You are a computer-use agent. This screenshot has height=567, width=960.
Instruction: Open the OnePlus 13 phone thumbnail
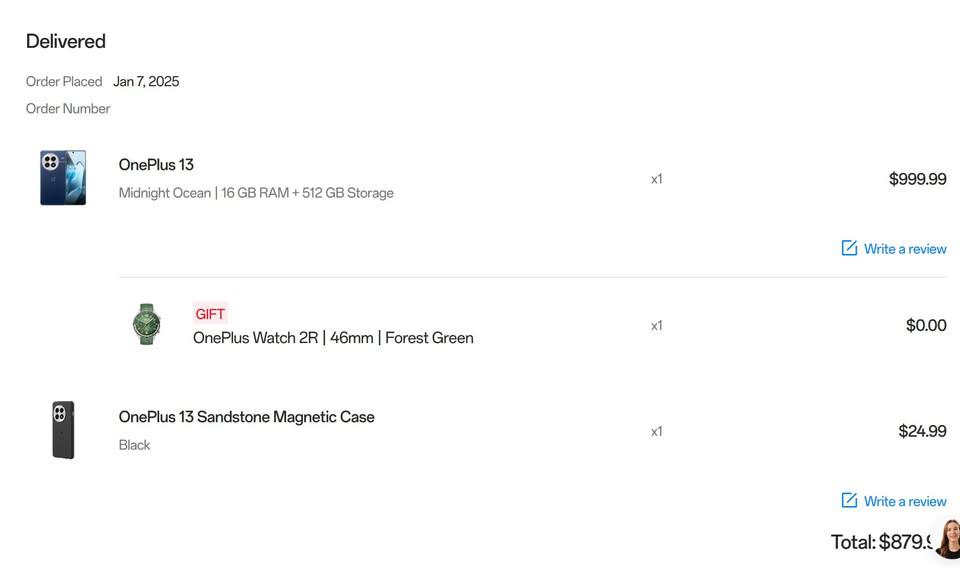(x=63, y=178)
